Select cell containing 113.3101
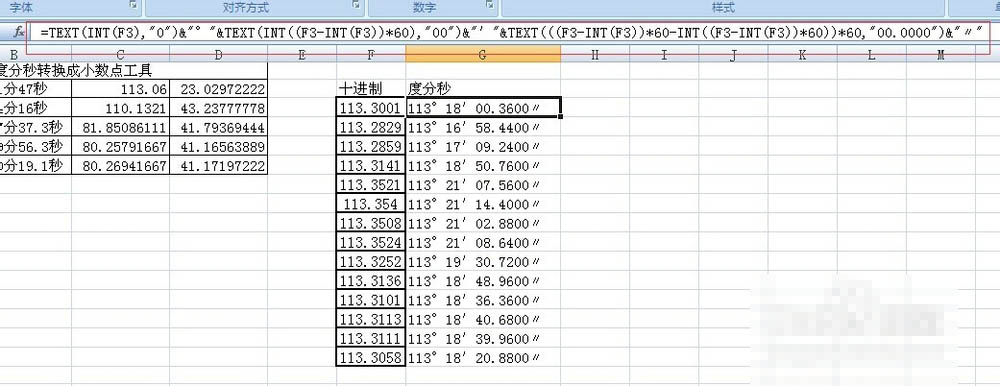Screen dimensions: 1000x386 [371, 299]
